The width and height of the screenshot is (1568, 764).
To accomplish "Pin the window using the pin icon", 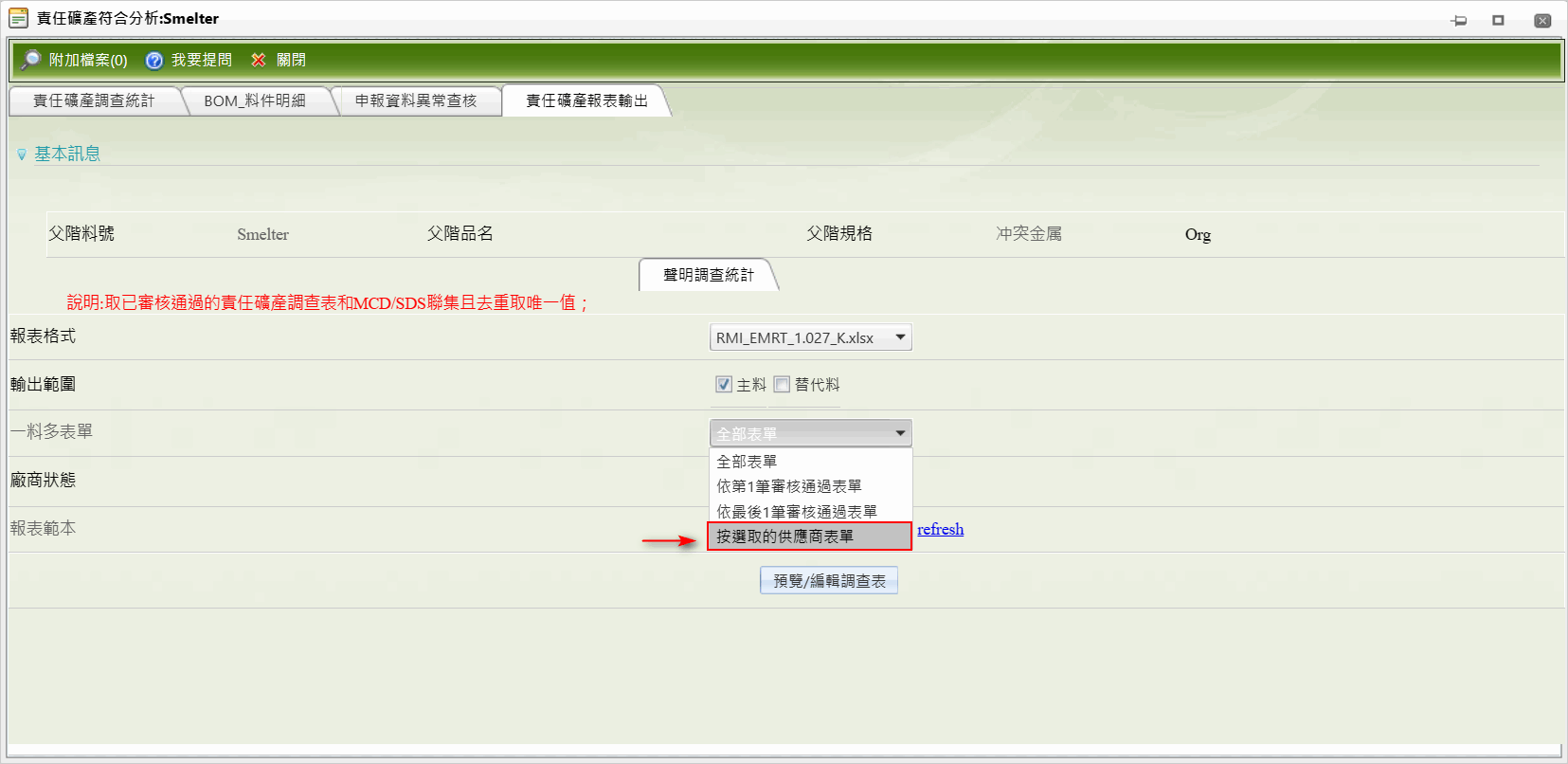I will (1459, 20).
